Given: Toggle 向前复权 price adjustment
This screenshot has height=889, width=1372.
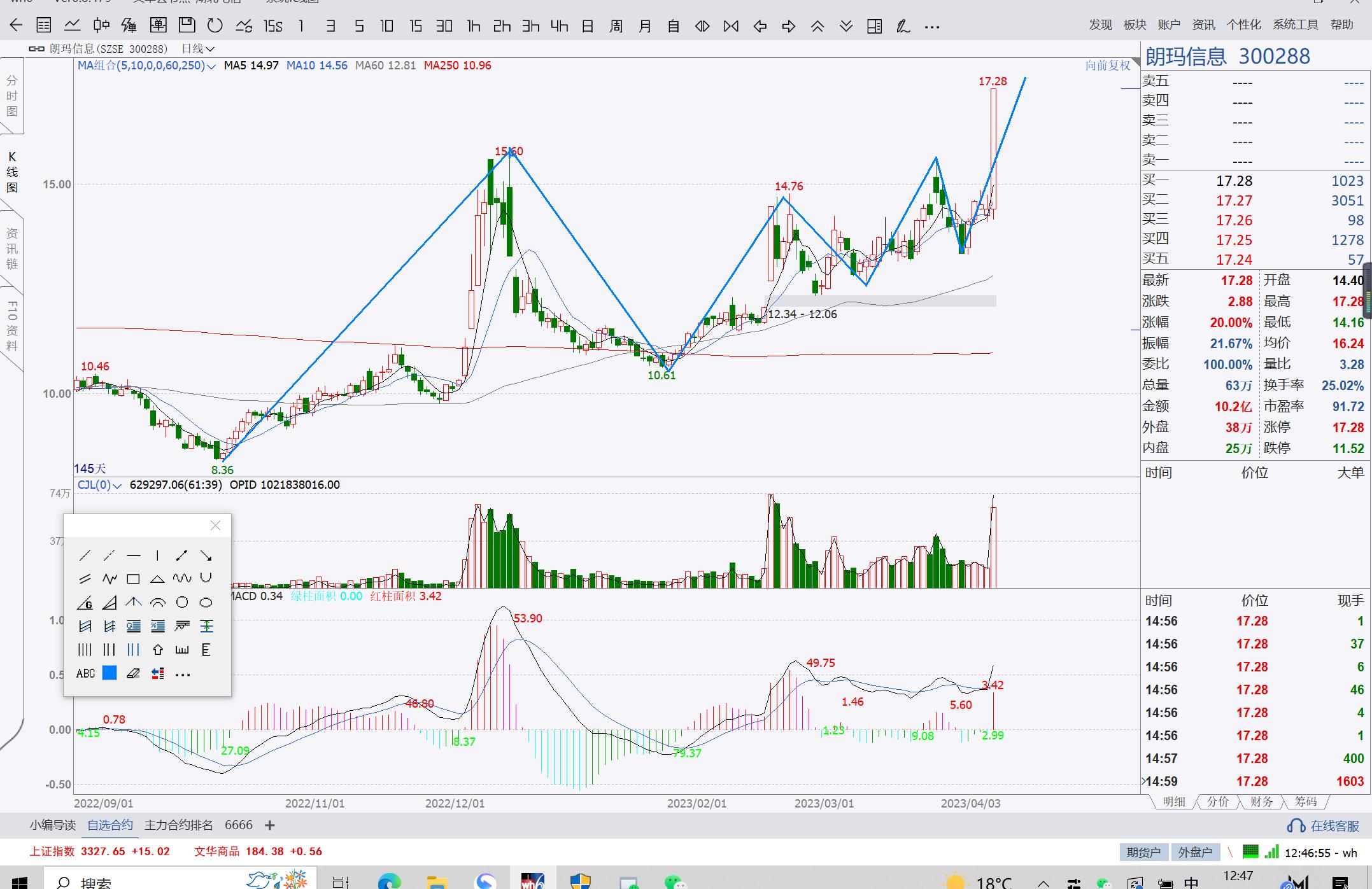Looking at the screenshot, I should tap(1107, 66).
